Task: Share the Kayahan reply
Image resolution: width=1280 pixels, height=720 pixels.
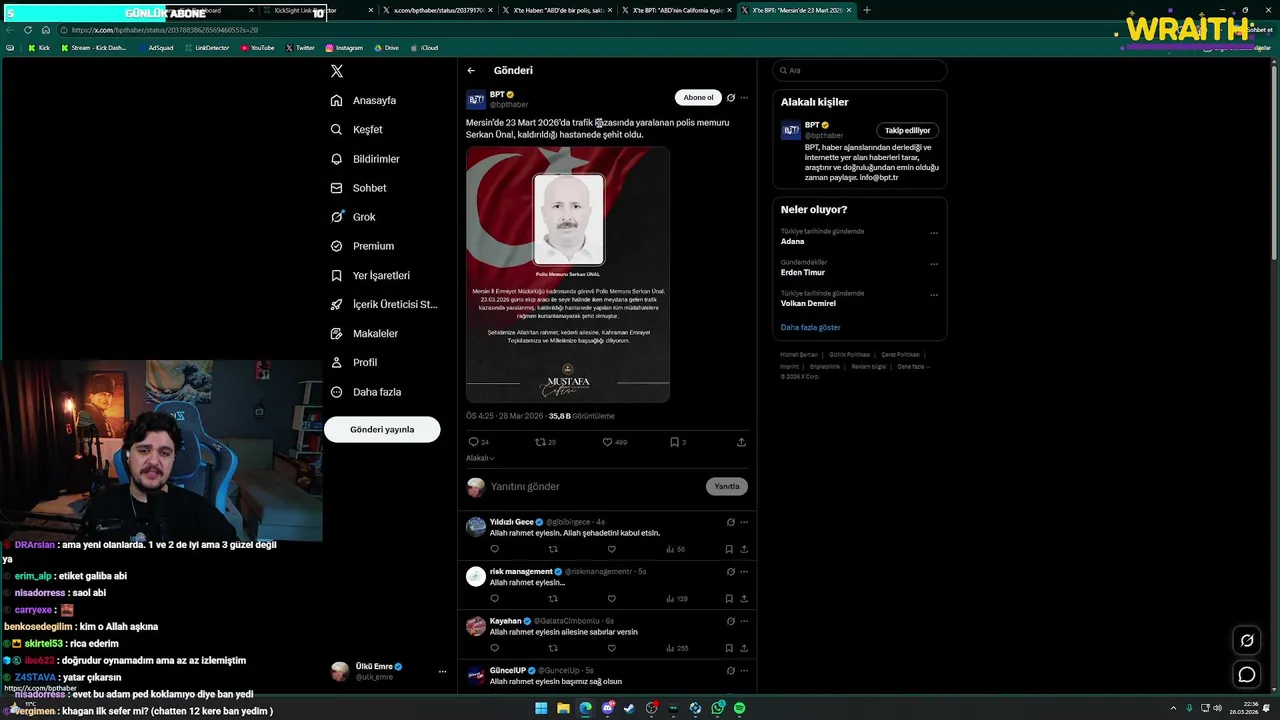Action: tap(744, 648)
